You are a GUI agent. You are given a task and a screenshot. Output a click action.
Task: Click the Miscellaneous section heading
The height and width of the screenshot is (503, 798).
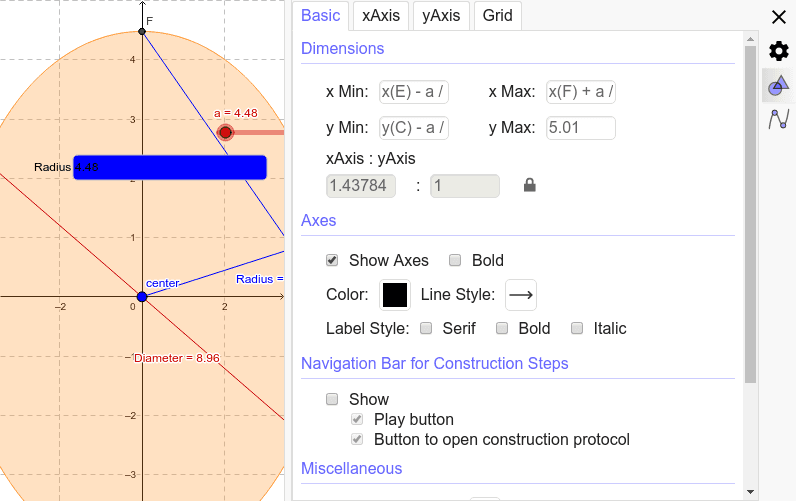point(352,468)
